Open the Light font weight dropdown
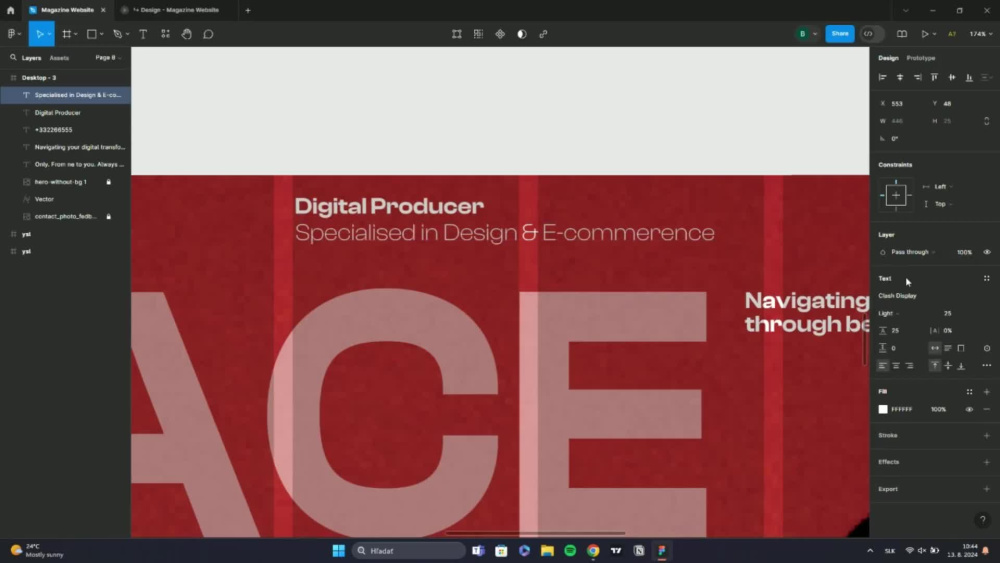 [889, 314]
